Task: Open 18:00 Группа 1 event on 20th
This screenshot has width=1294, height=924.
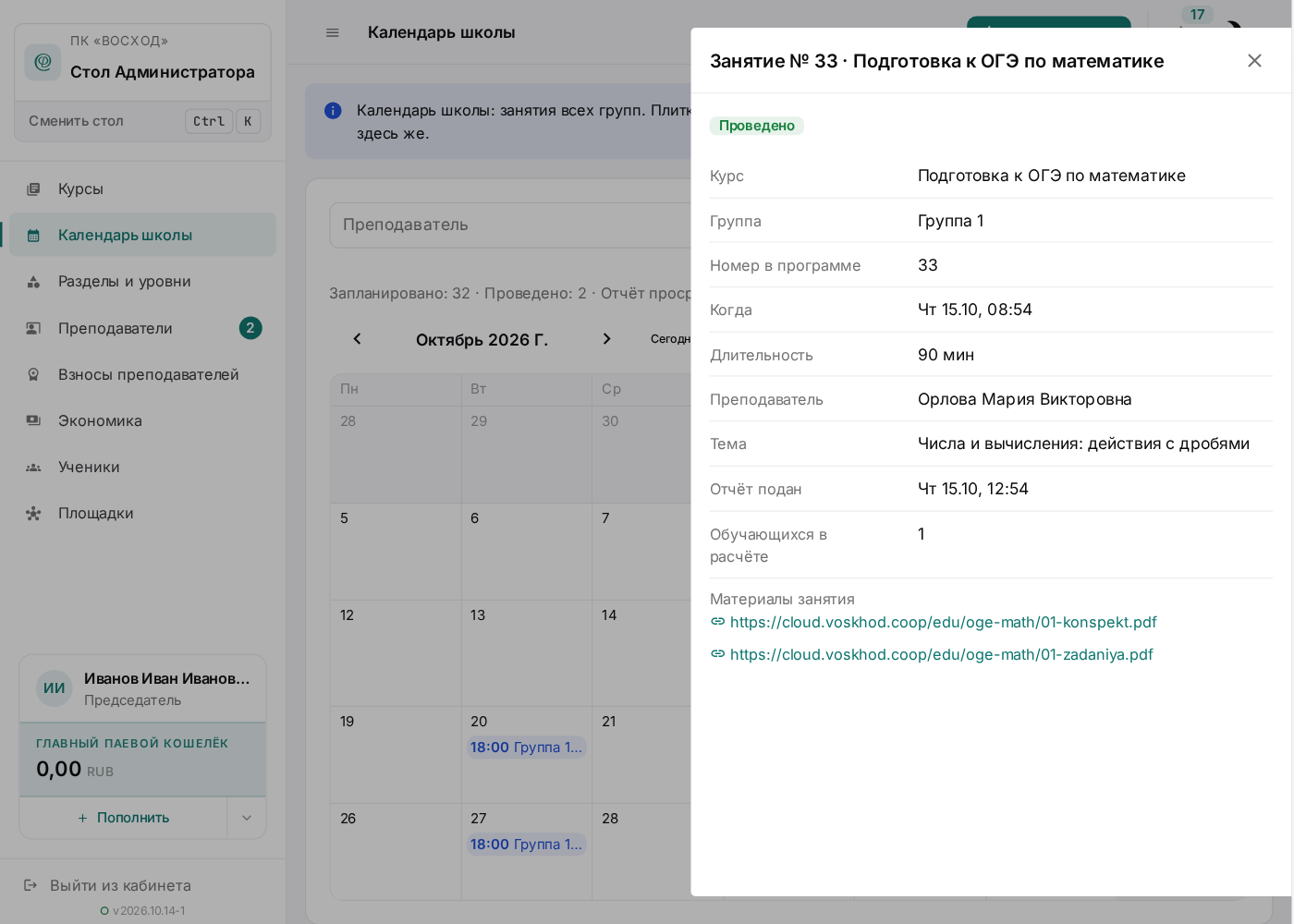Action: tap(526, 748)
